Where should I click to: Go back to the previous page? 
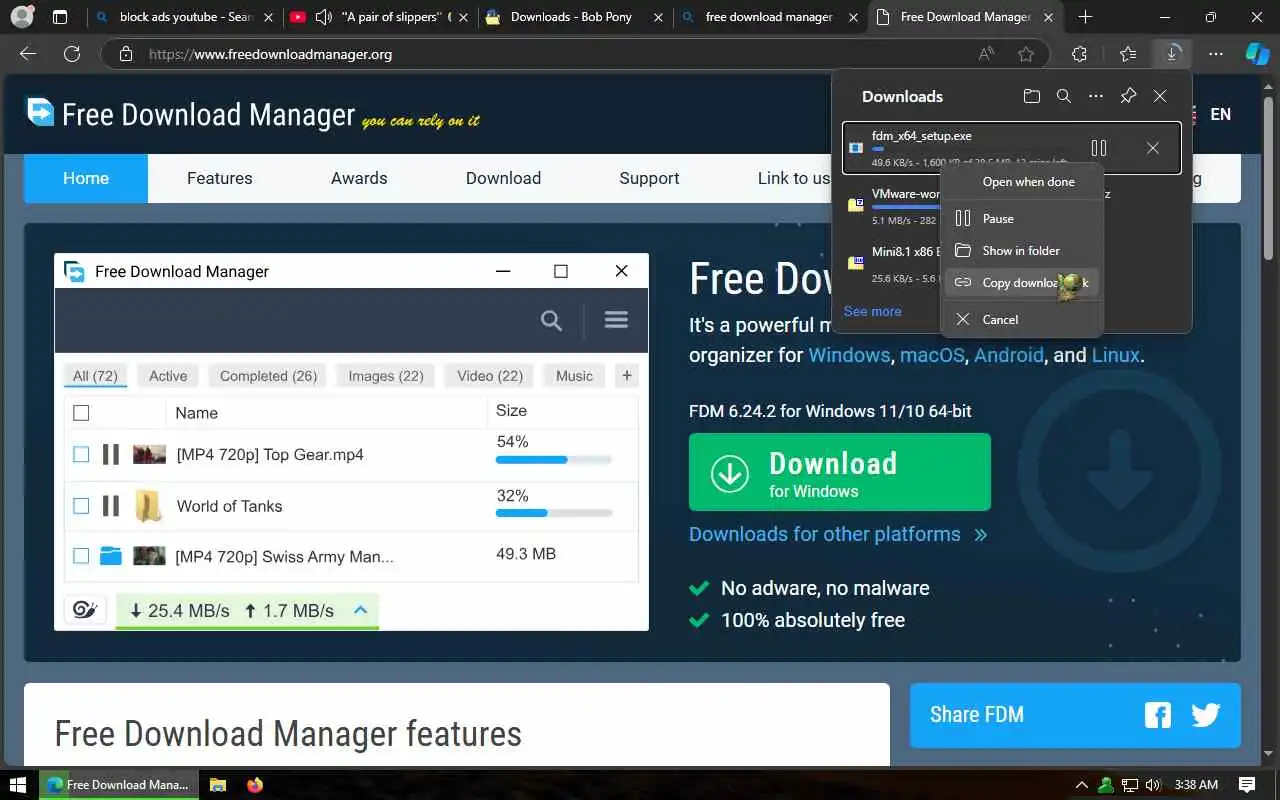[x=28, y=54]
